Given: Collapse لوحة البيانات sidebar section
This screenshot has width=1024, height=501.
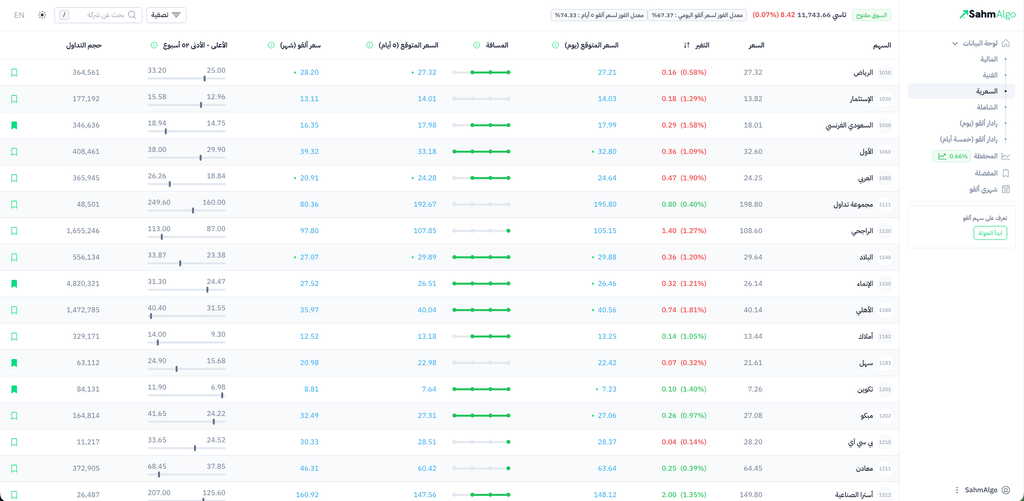Looking at the screenshot, I should (955, 44).
